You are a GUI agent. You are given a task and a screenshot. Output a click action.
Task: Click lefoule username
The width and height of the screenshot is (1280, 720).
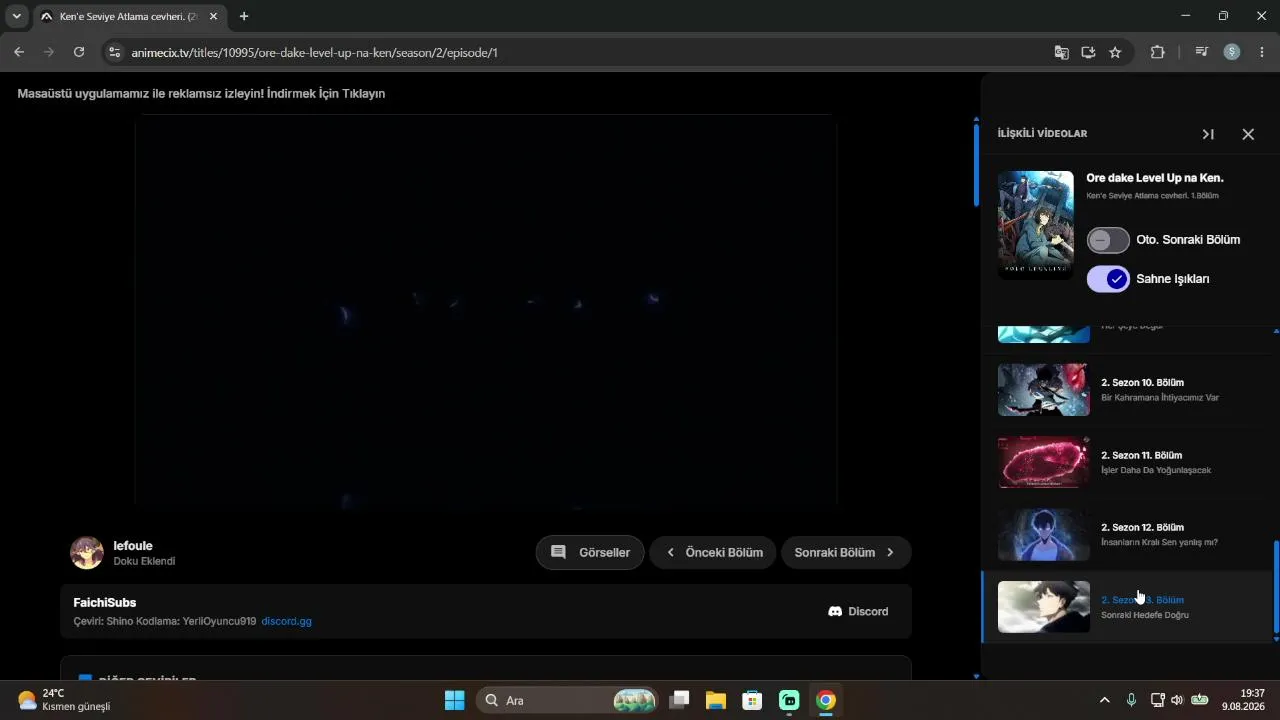pyautogui.click(x=133, y=546)
